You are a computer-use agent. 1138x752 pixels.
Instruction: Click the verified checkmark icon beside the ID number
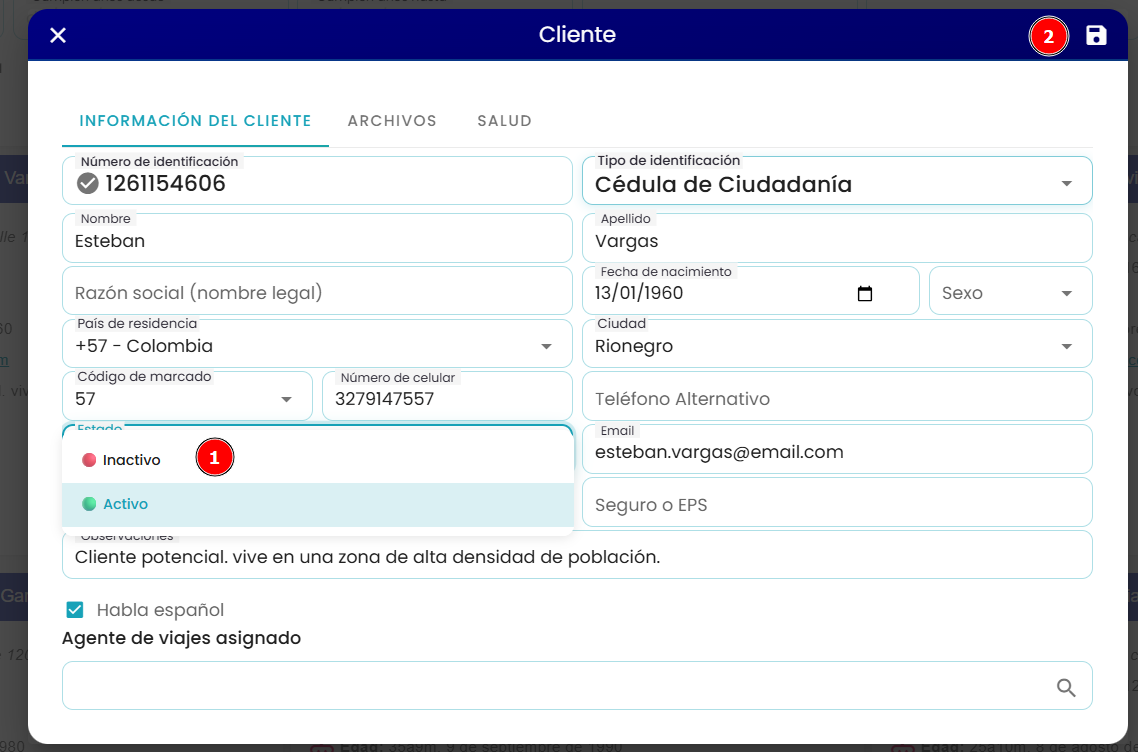(x=88, y=184)
